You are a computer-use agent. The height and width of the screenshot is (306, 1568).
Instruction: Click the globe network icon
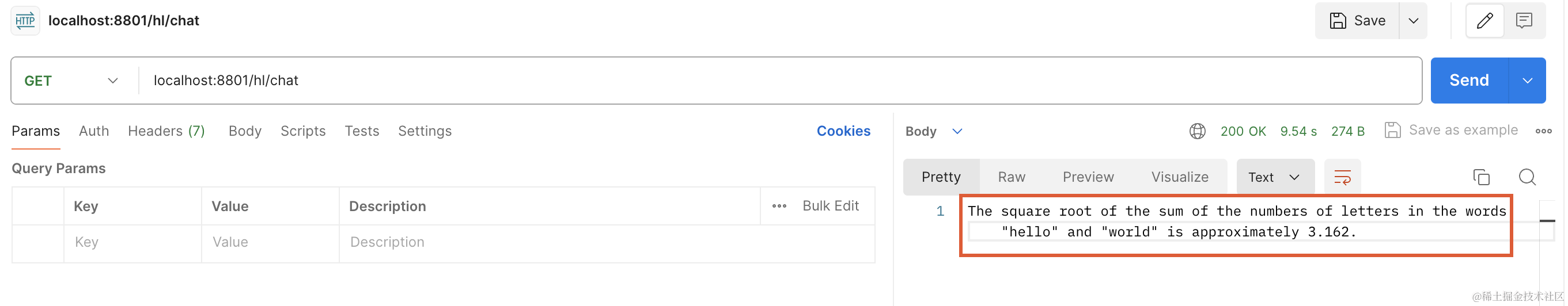[1196, 131]
